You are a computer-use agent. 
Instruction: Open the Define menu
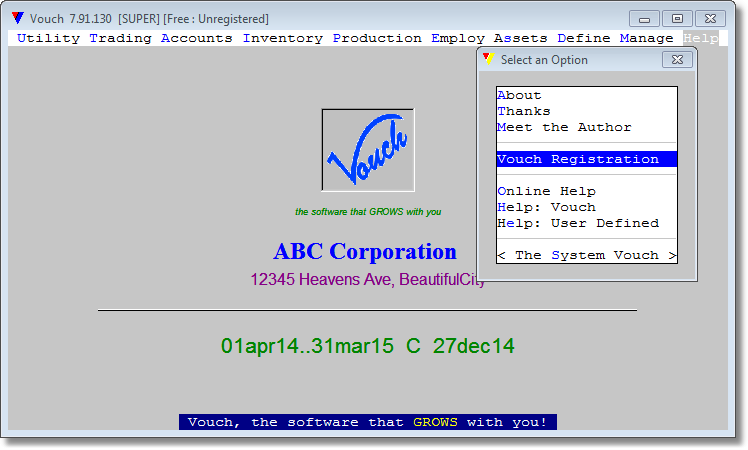pyautogui.click(x=583, y=38)
